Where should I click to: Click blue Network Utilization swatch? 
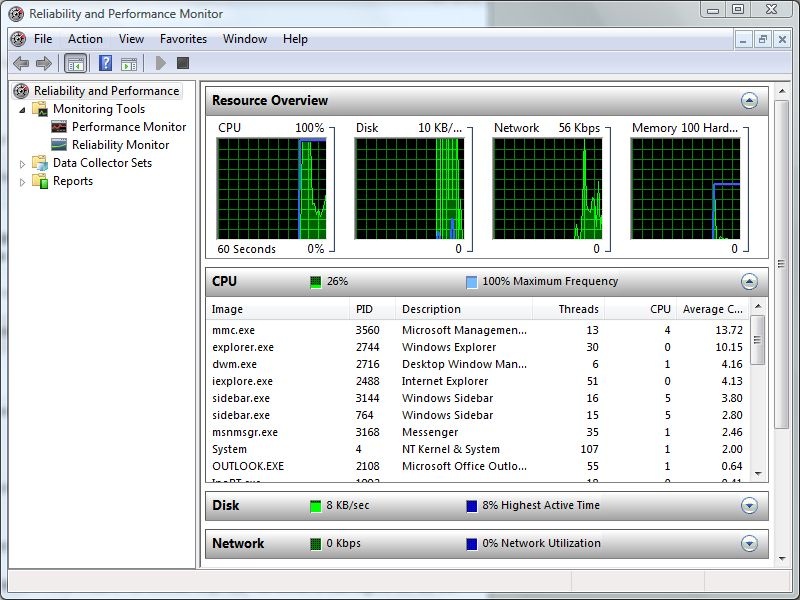coord(472,544)
